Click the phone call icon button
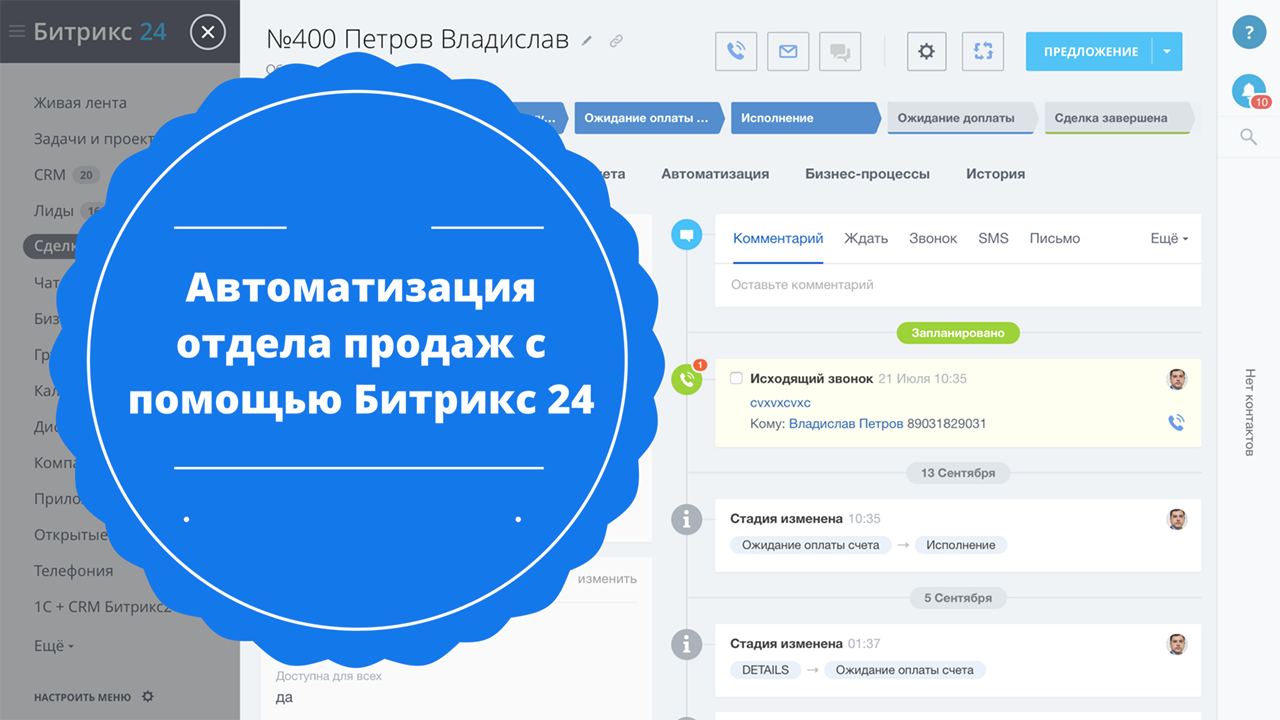The height and width of the screenshot is (720, 1280). (736, 51)
